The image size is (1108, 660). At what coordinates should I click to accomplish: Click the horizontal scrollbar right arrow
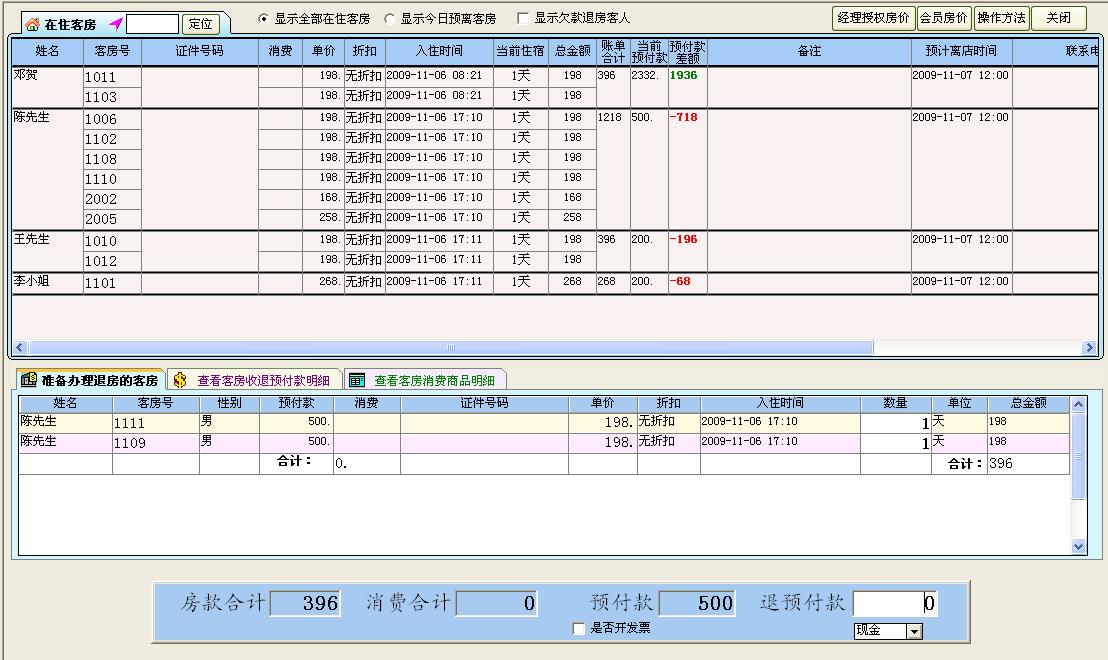(x=1090, y=349)
